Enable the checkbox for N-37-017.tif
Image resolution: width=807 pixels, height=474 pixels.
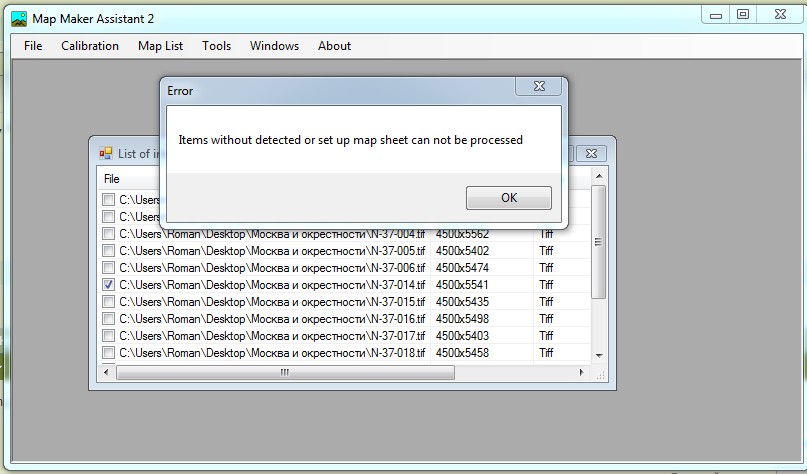pos(108,336)
